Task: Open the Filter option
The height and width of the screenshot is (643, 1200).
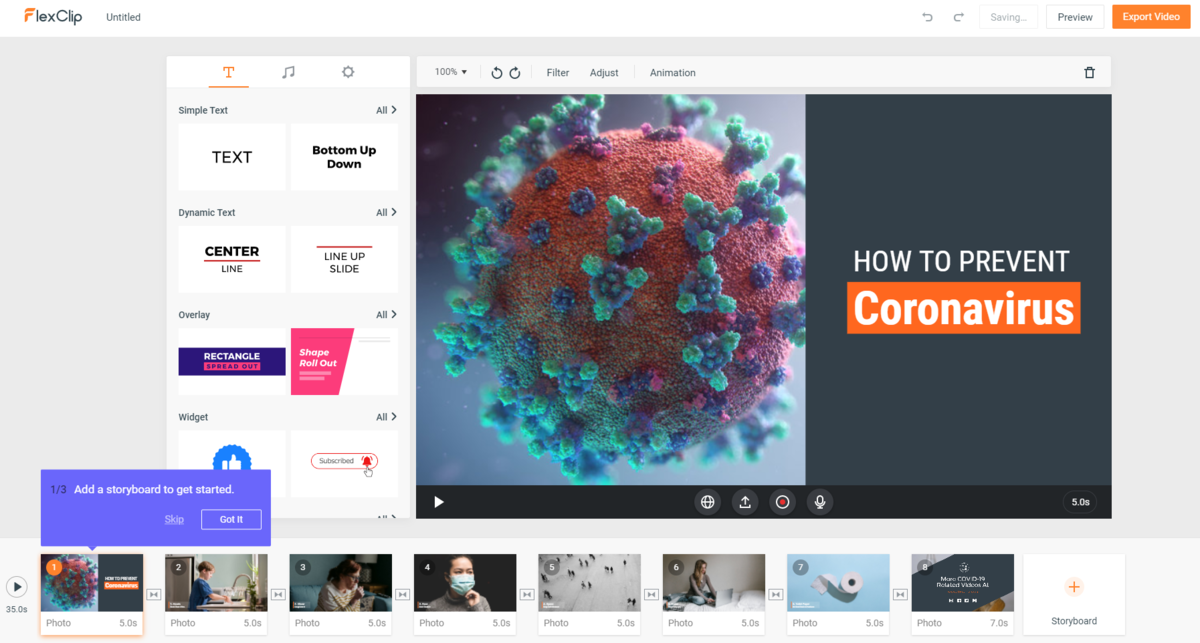Action: [558, 73]
